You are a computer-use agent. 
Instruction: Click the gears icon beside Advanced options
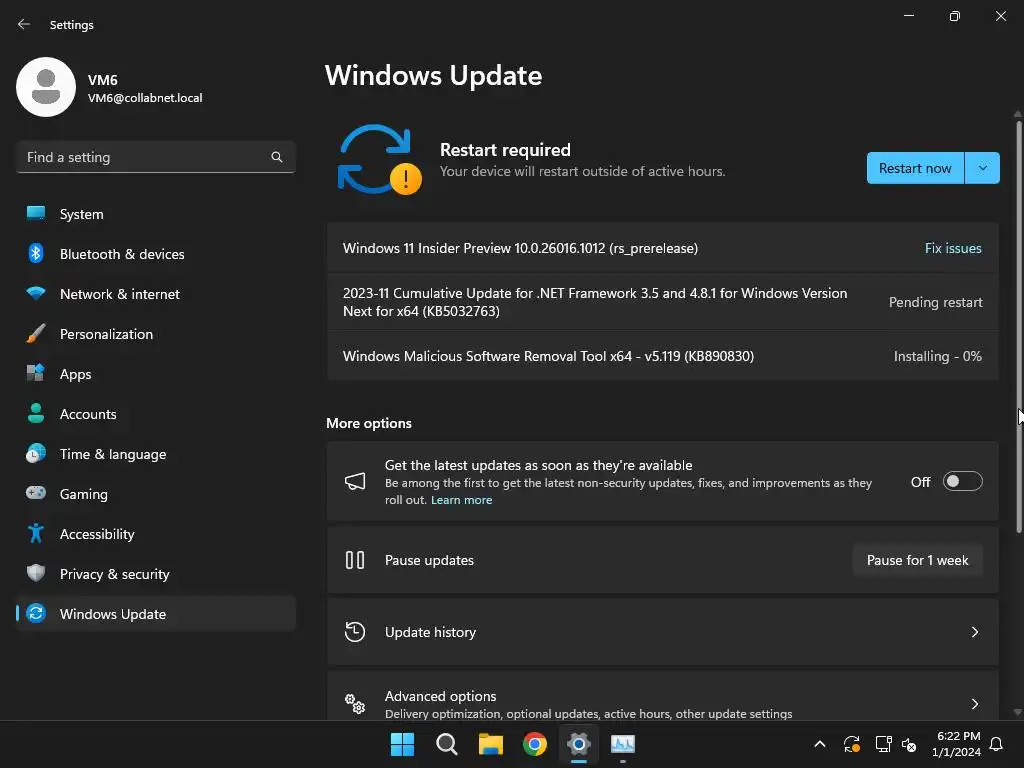(355, 703)
